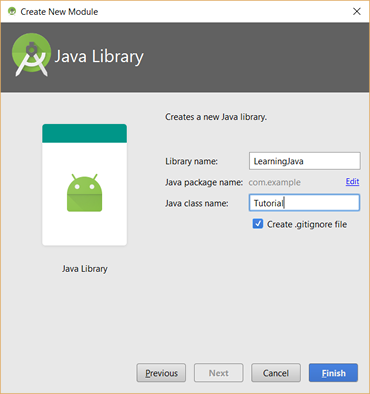Image resolution: width=370 pixels, height=394 pixels.
Task: Click the com.example package name text
Action: [x=274, y=182]
